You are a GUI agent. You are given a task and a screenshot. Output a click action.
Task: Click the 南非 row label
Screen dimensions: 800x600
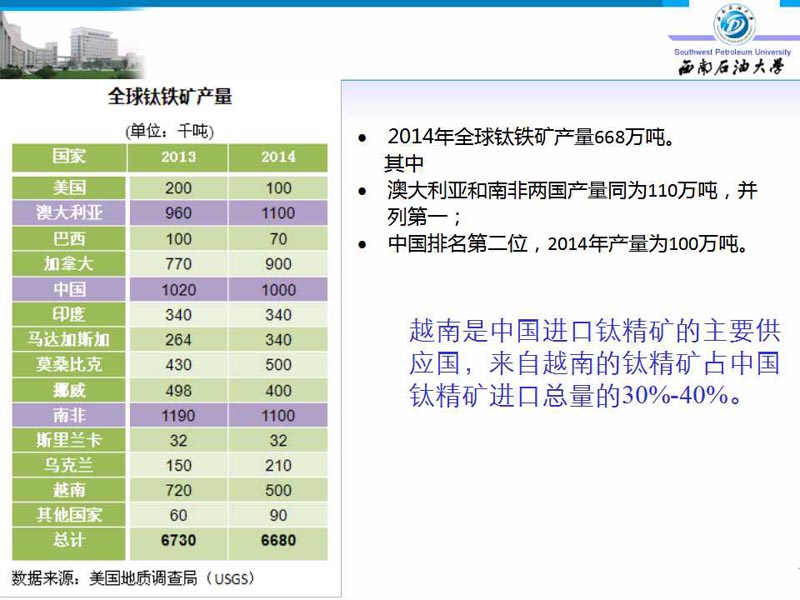[x=69, y=415]
